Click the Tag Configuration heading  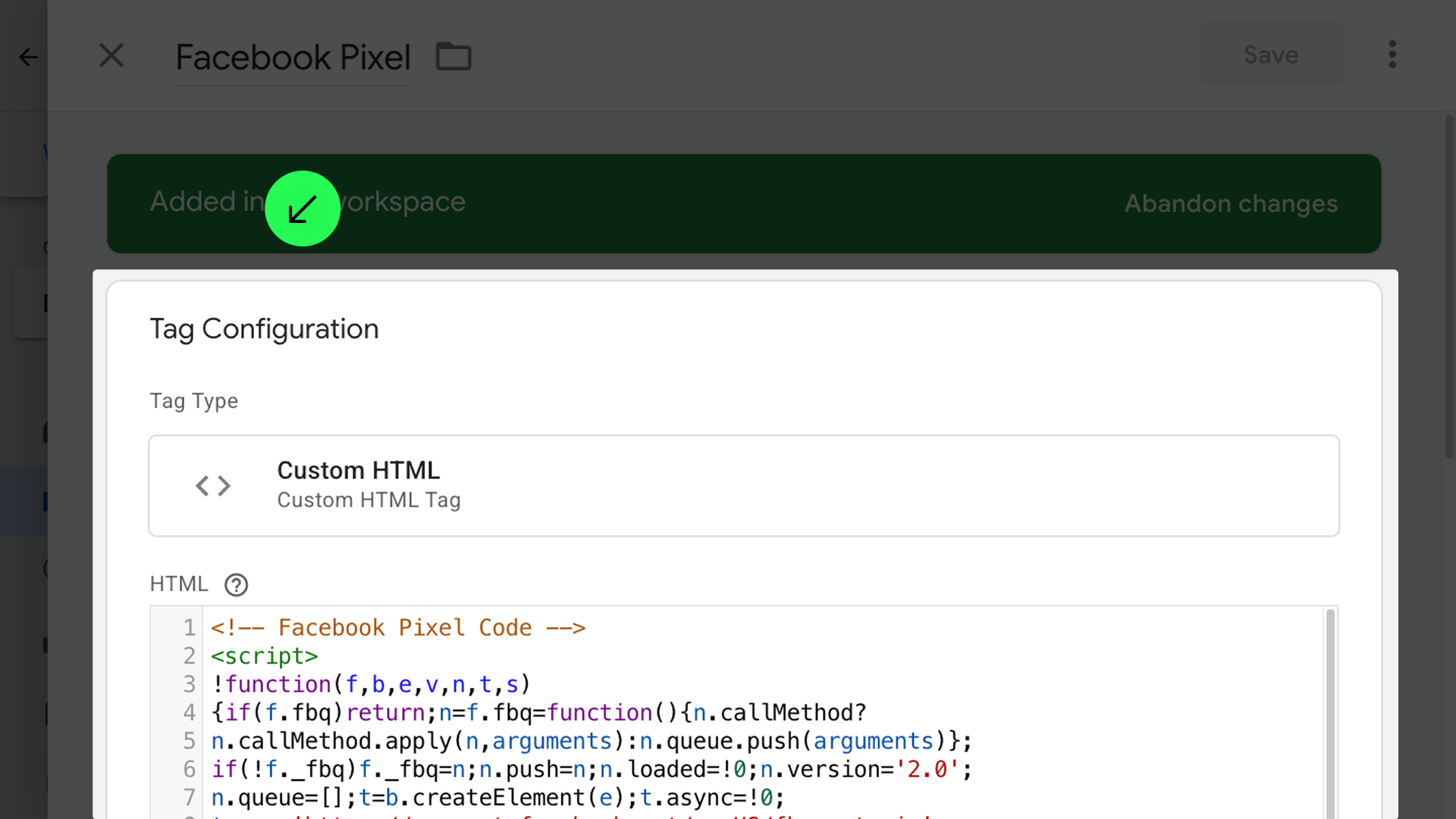(x=264, y=329)
